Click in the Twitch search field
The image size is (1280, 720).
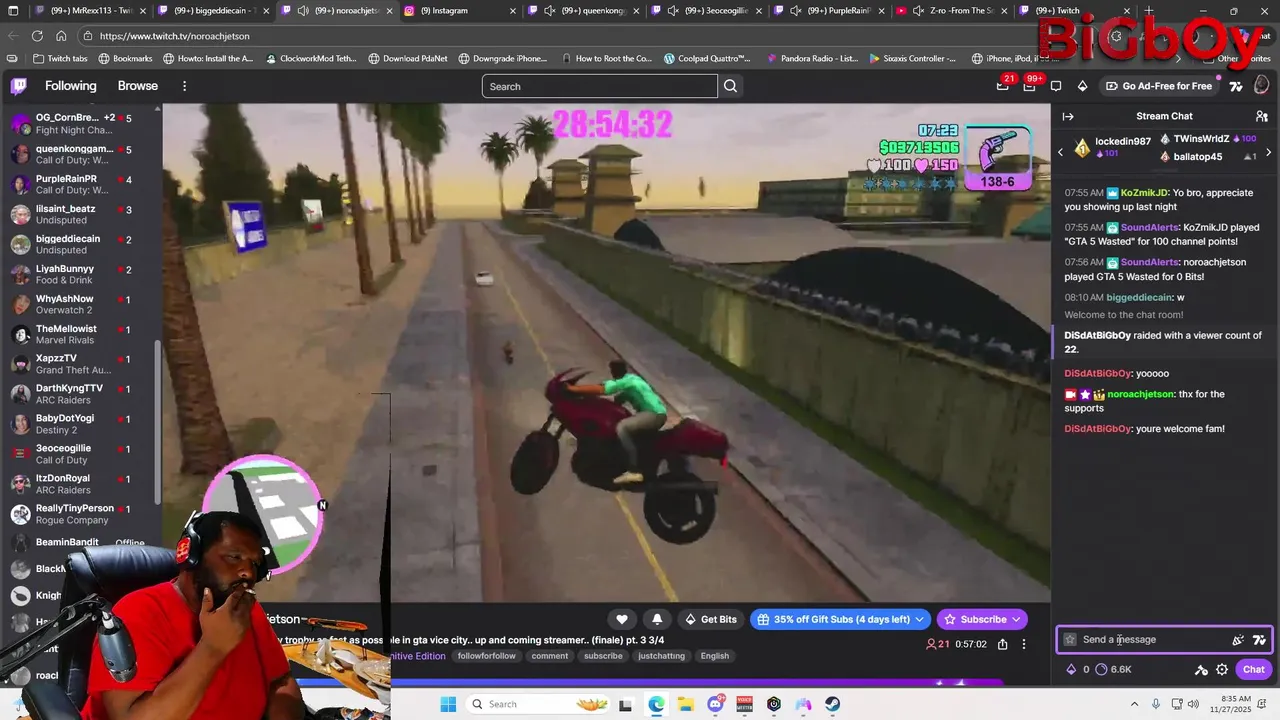600,86
